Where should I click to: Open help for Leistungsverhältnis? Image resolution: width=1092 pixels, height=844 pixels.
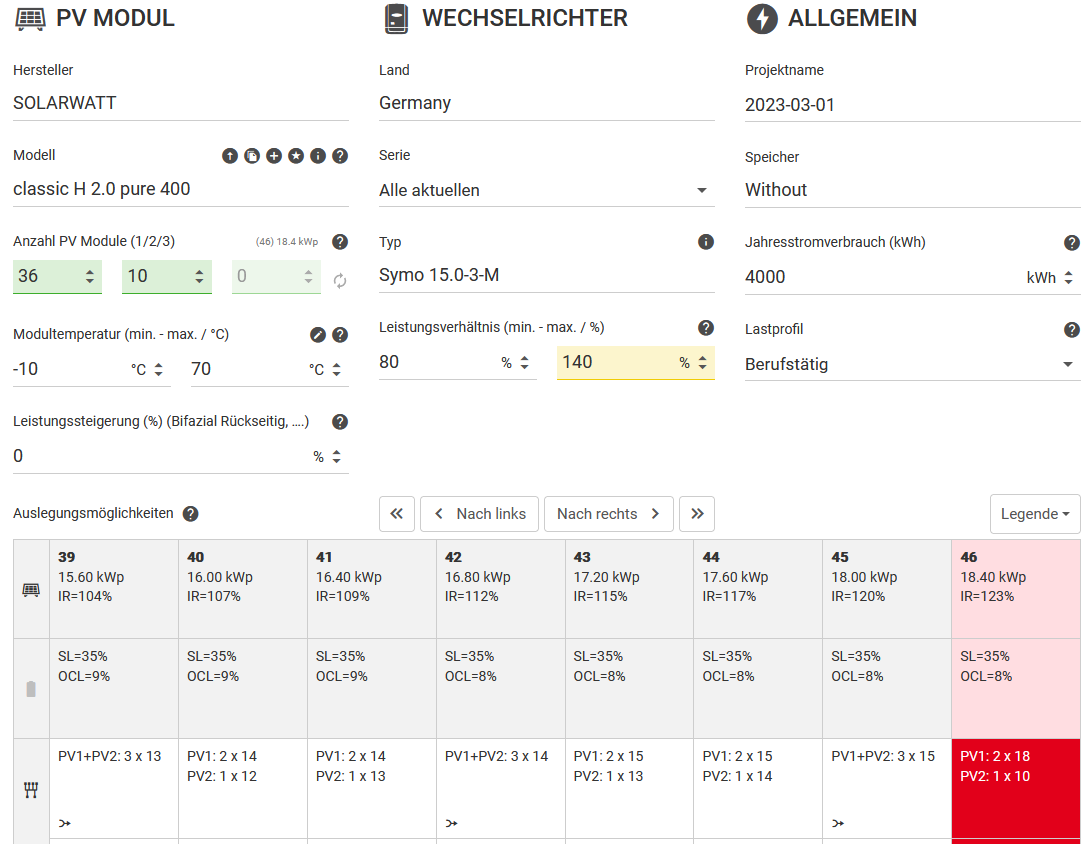pyautogui.click(x=705, y=328)
